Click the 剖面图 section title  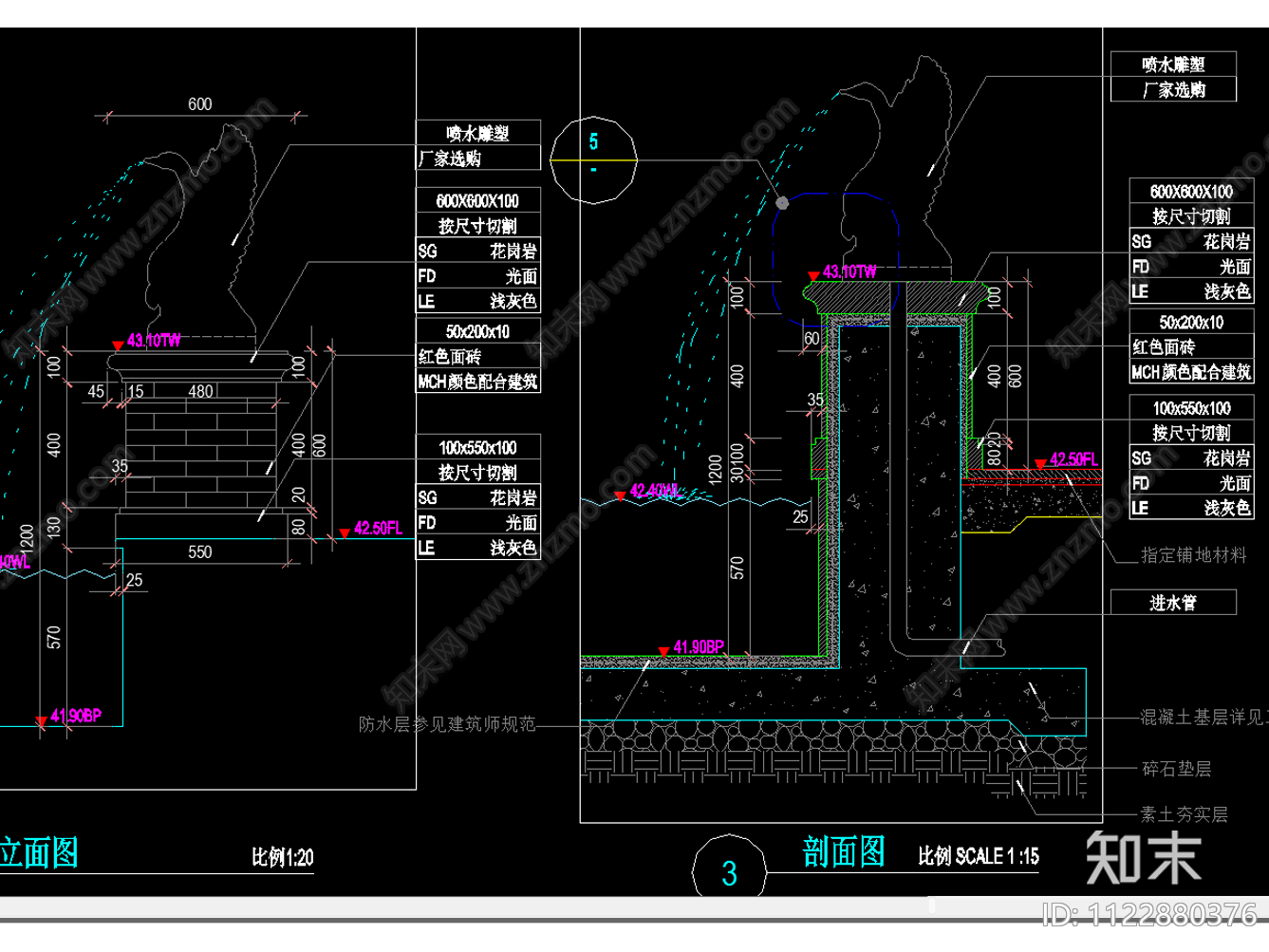tap(843, 852)
